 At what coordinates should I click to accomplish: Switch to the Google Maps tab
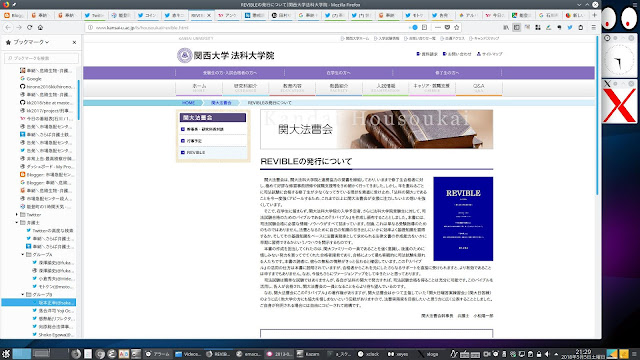coord(522,15)
